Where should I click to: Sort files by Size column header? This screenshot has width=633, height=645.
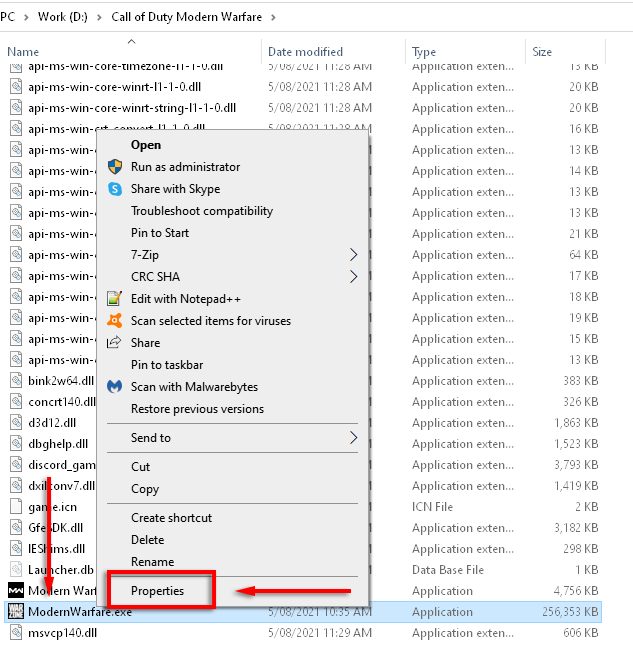[x=542, y=52]
